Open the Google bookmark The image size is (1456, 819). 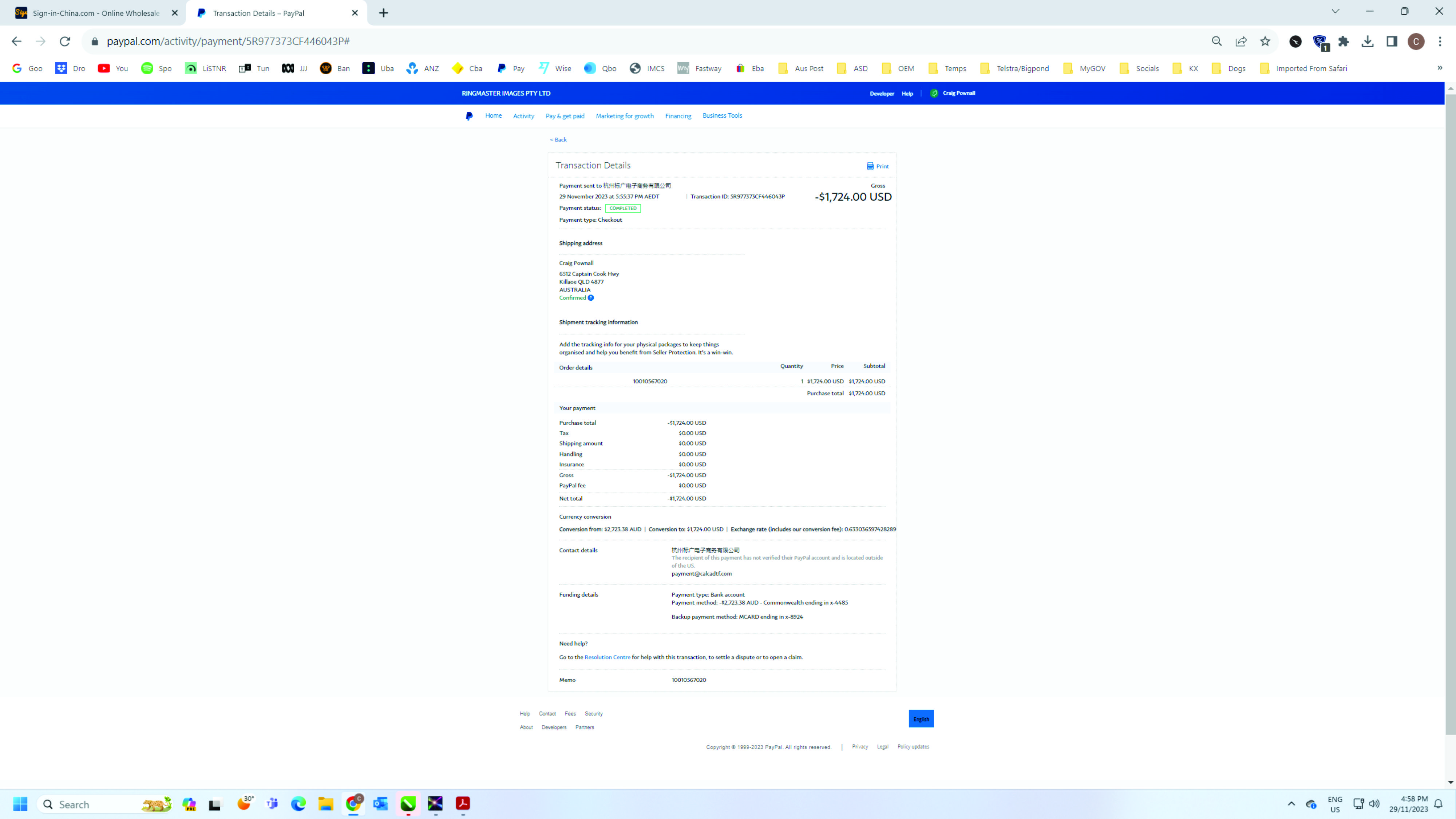27,68
